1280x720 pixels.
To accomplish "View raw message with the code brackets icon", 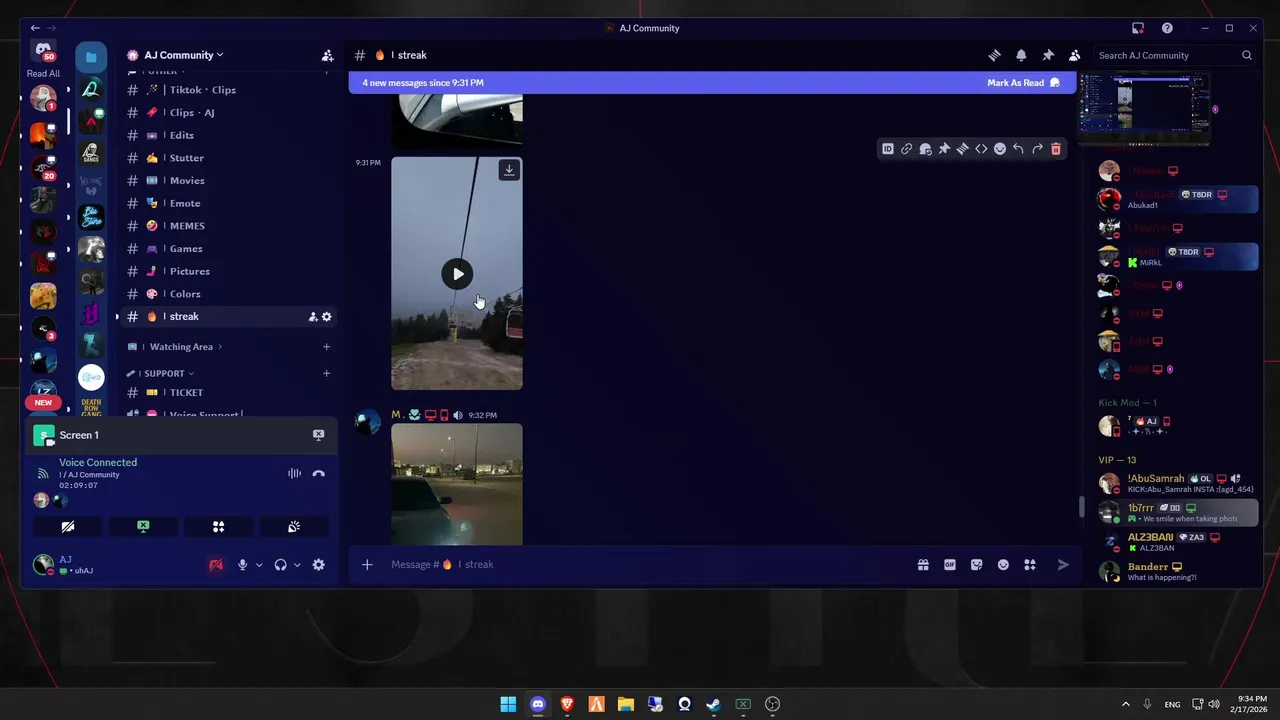I will (x=981, y=149).
